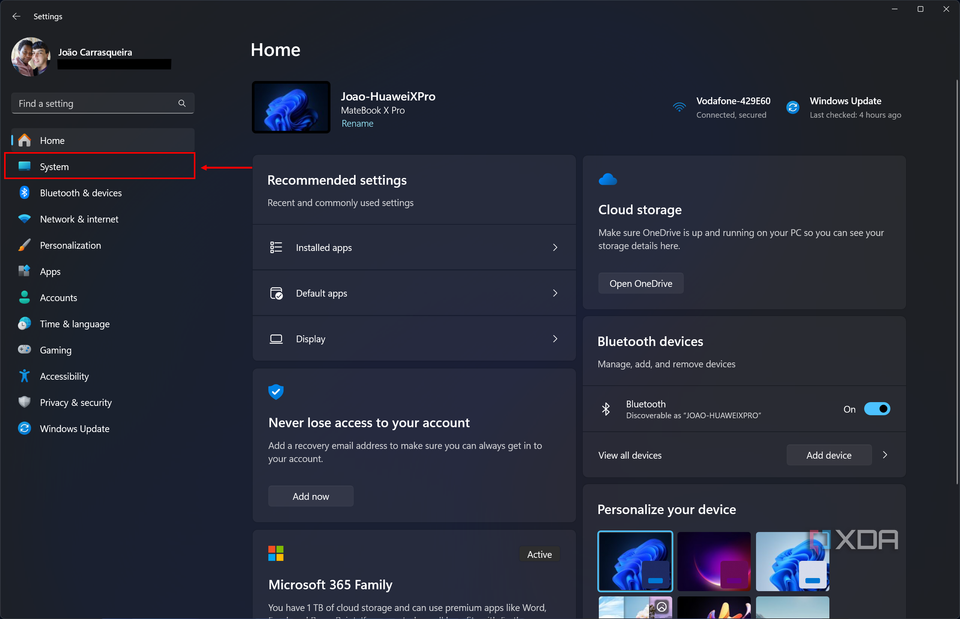Click the Installed apps list icon

276,247
